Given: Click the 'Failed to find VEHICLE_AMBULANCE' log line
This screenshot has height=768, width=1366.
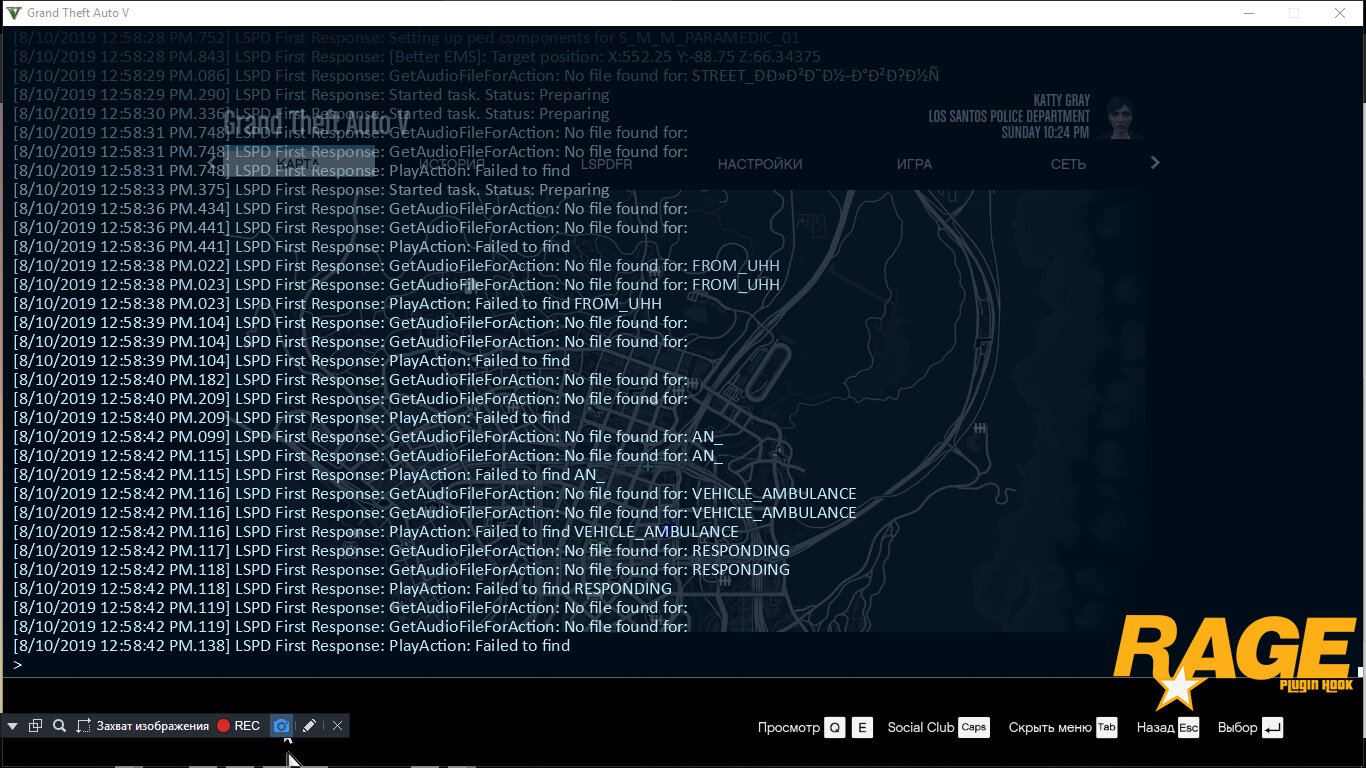Looking at the screenshot, I should (376, 532).
